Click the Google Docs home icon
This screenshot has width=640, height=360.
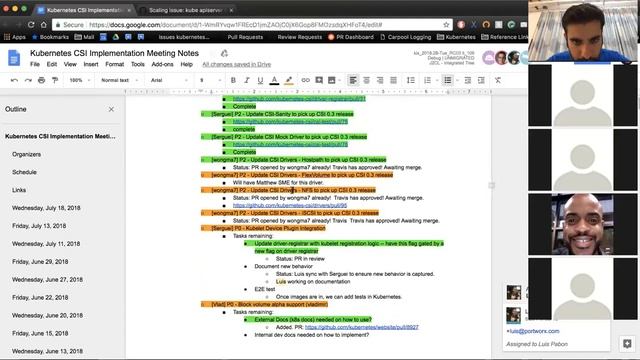pos(14,58)
